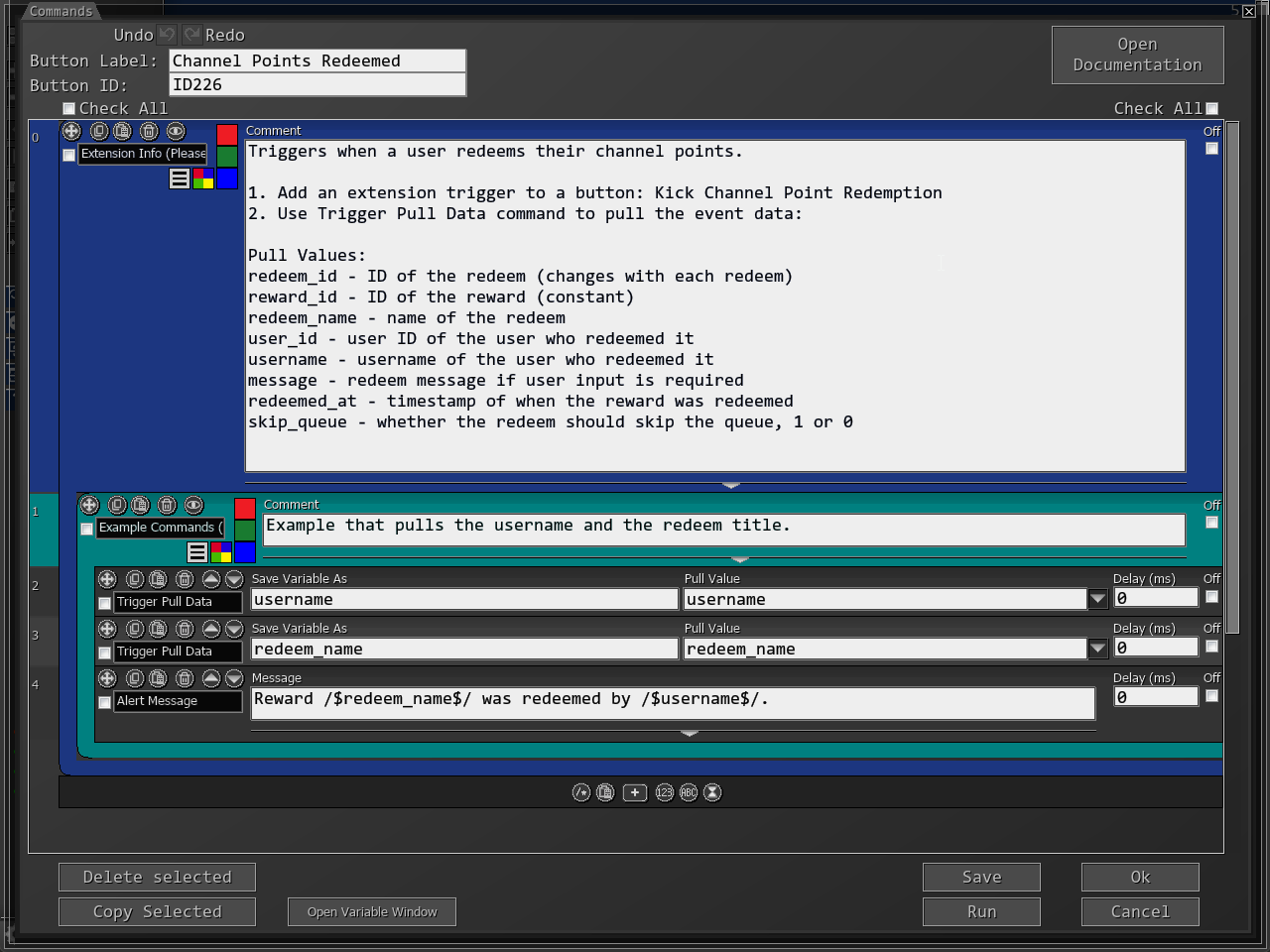1270x952 pixels.
Task: Click the copy icon on Example Commands row
Action: tap(117, 505)
